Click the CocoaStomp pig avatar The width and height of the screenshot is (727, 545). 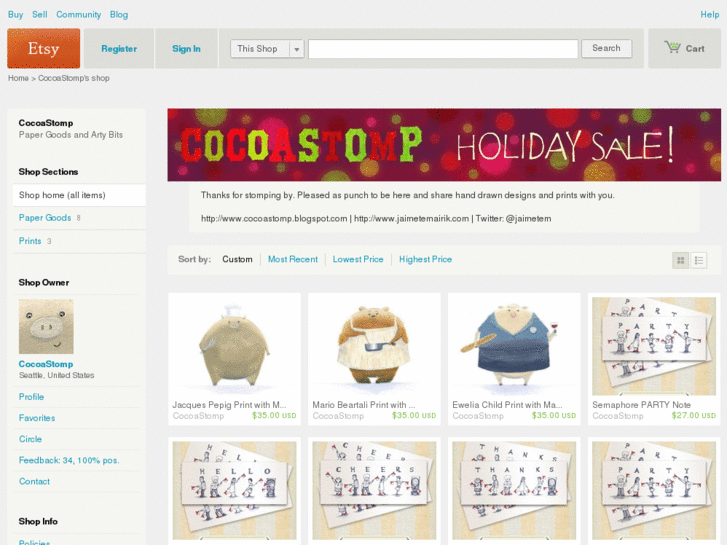(46, 327)
